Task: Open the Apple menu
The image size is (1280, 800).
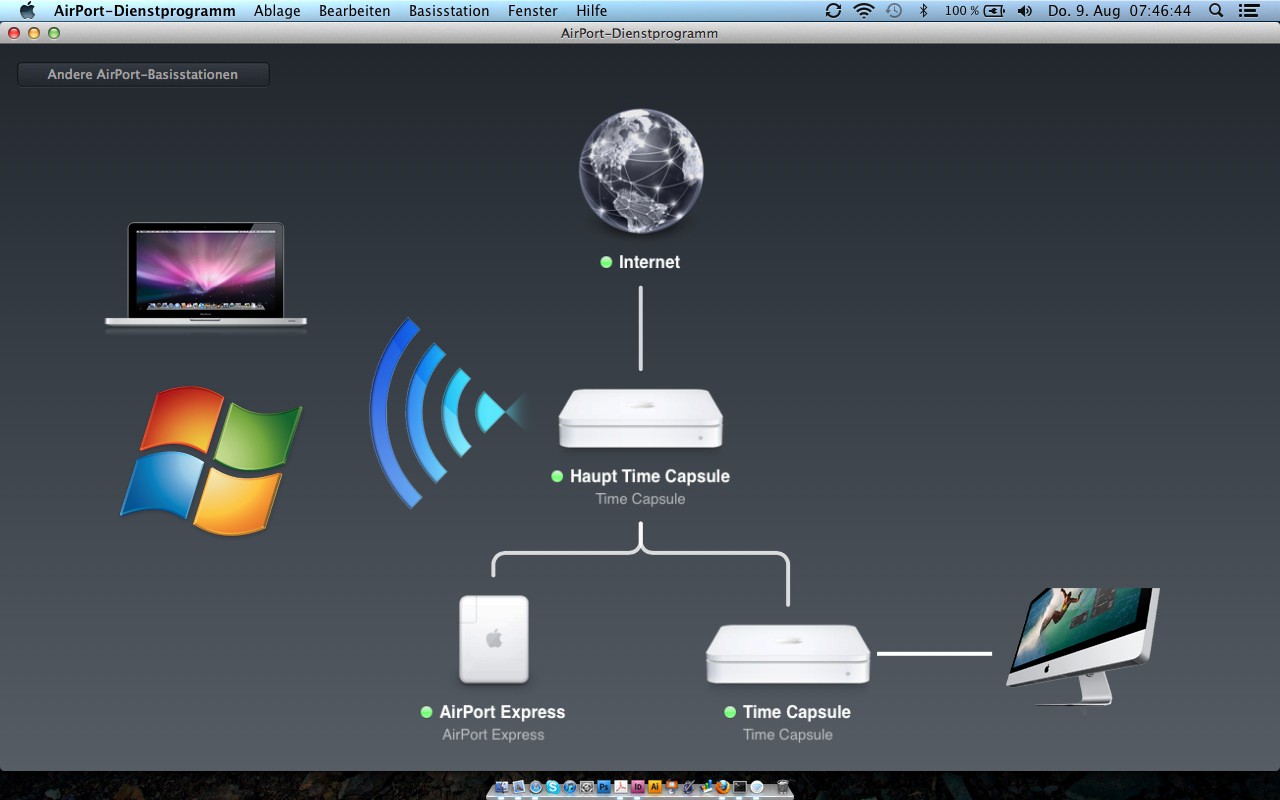Action: (27, 11)
